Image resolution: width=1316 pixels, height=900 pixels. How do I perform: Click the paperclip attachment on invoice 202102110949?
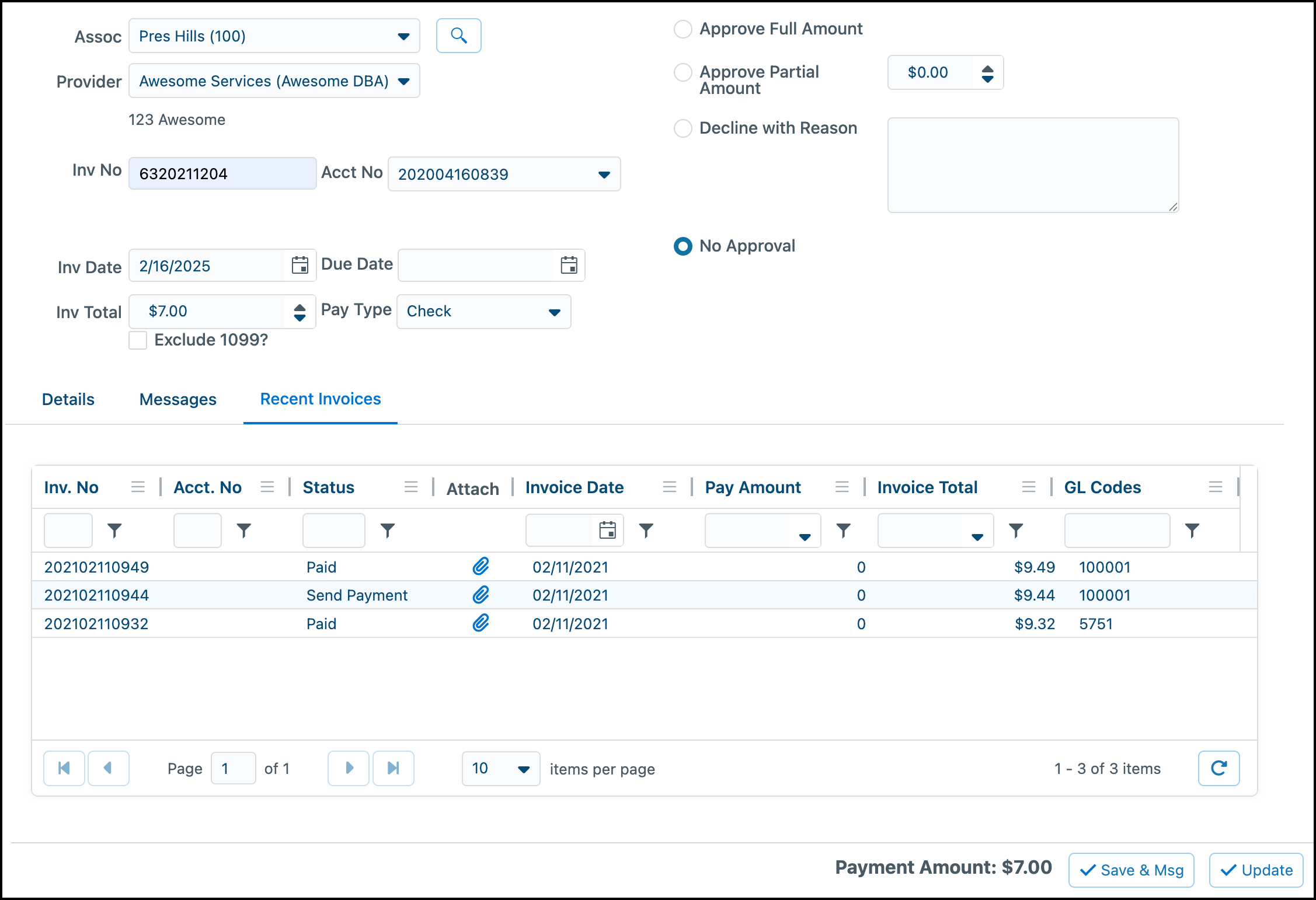(x=481, y=566)
